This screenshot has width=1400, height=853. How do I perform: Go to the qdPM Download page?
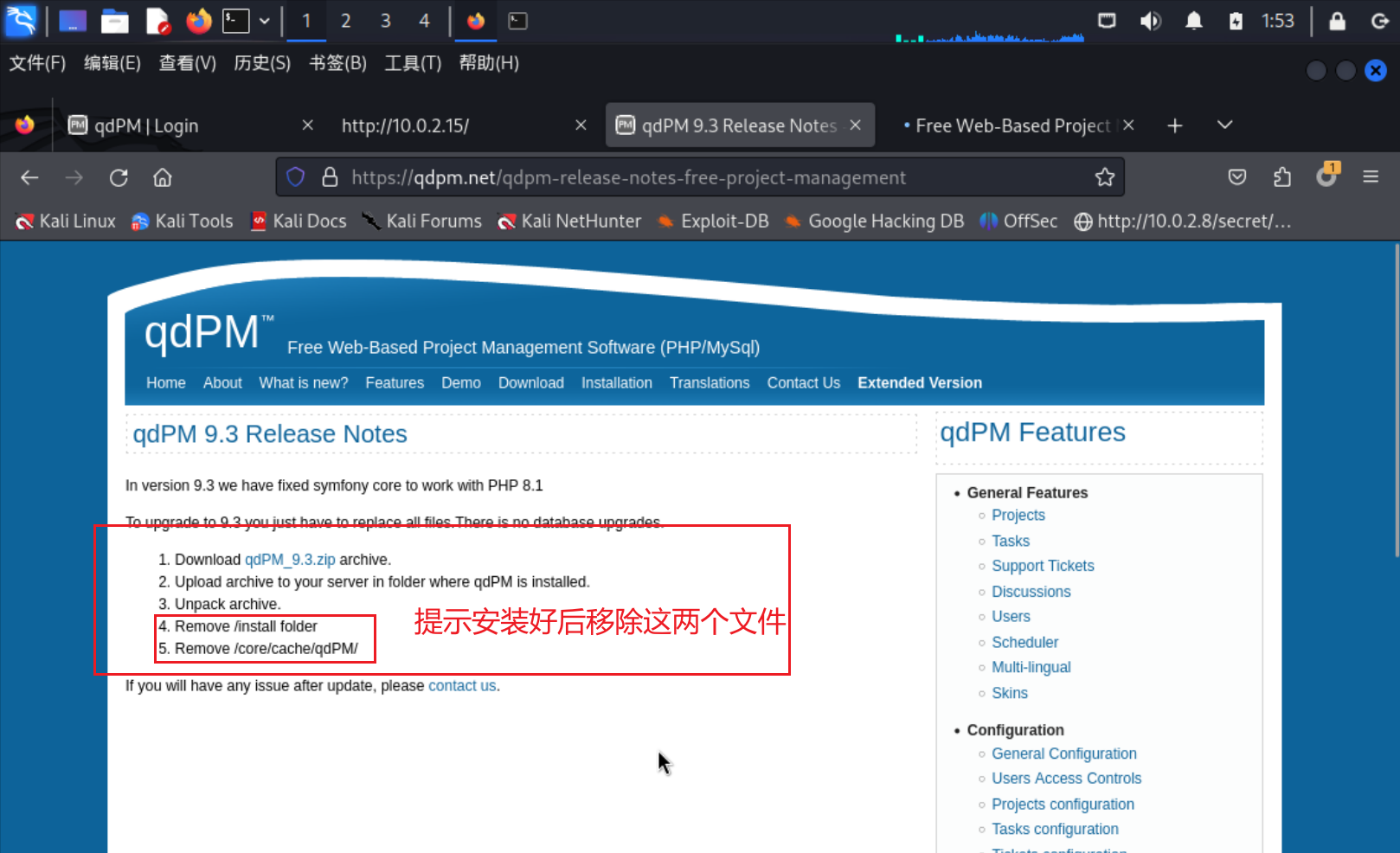[531, 382]
